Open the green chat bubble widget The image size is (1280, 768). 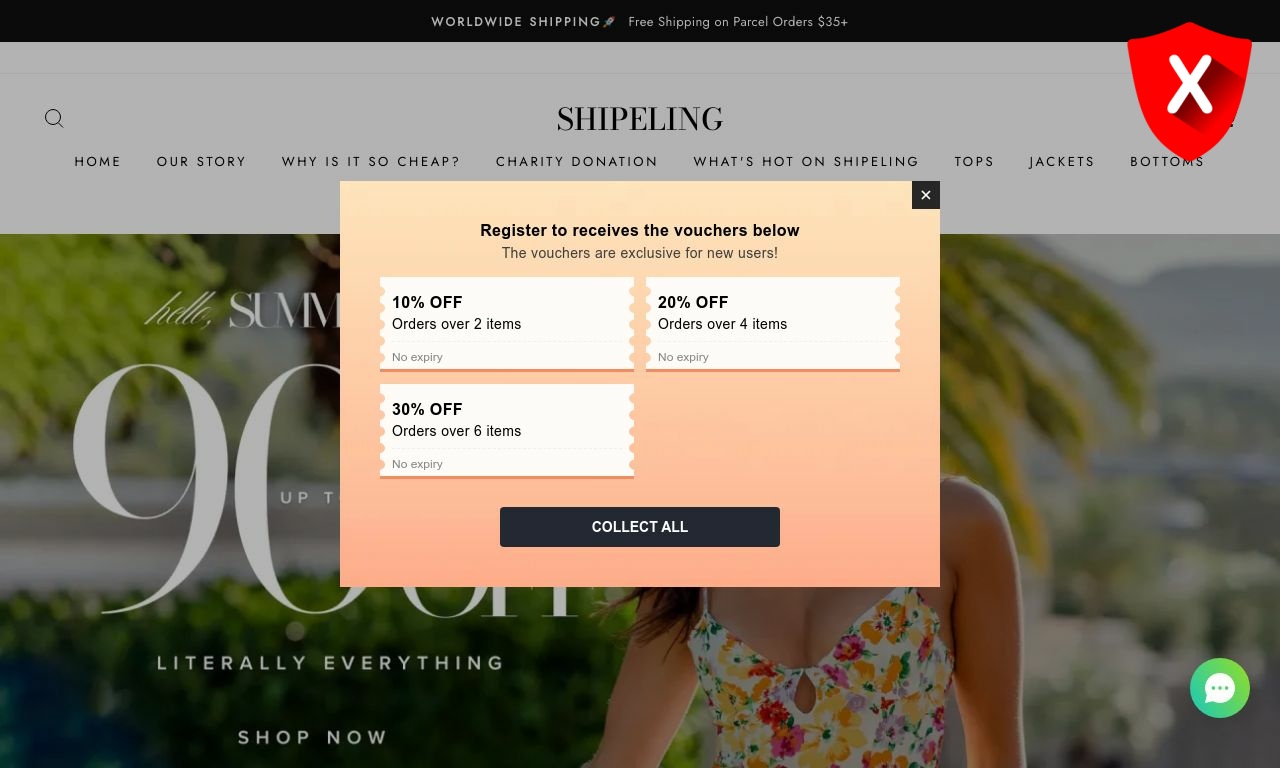click(1220, 688)
